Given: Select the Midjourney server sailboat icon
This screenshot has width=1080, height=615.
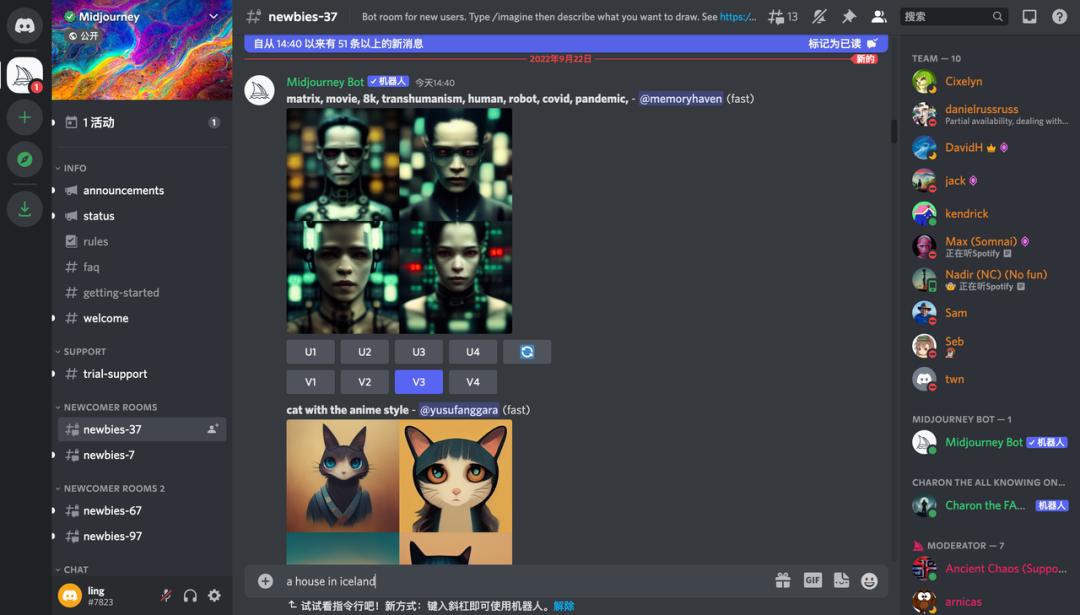Looking at the screenshot, I should pyautogui.click(x=25, y=74).
